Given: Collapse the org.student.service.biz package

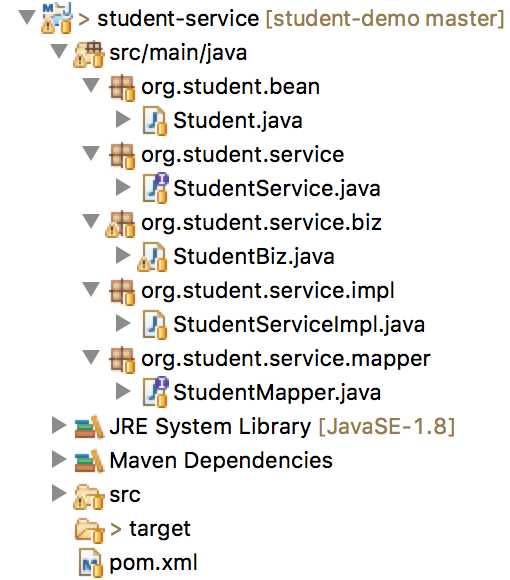Looking at the screenshot, I should pyautogui.click(x=91, y=222).
